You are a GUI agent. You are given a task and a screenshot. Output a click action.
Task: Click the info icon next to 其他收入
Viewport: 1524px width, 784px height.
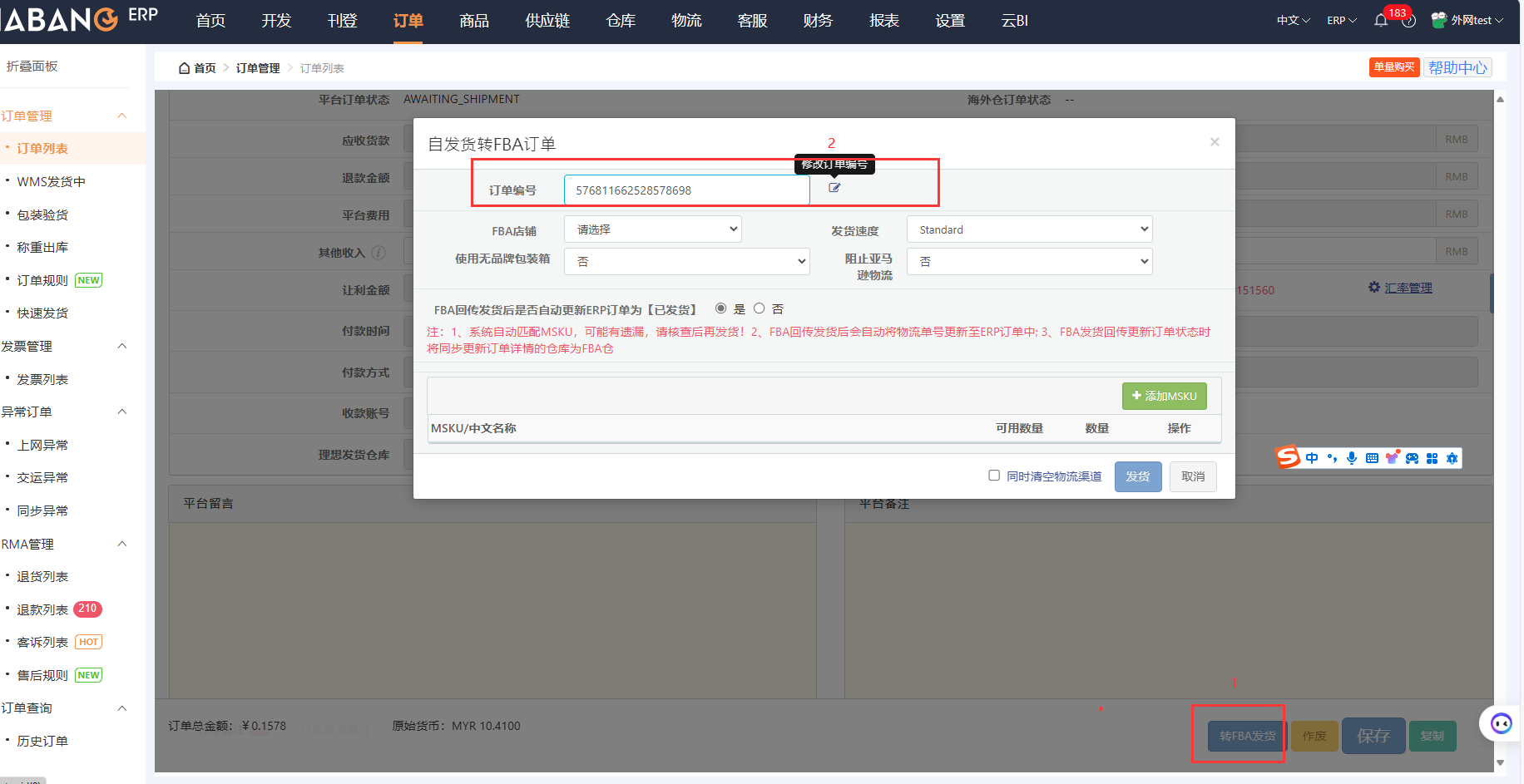tap(379, 252)
